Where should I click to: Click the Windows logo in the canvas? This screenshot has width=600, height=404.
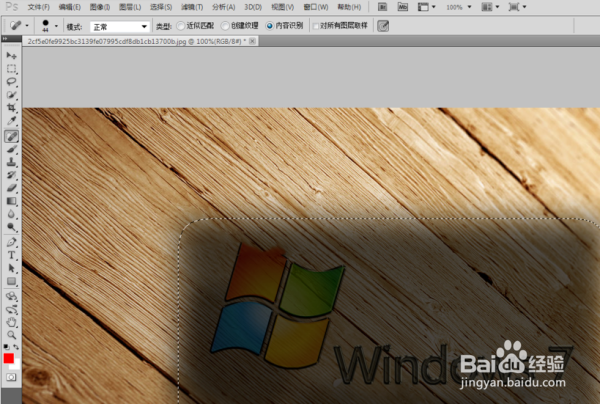tap(277, 305)
